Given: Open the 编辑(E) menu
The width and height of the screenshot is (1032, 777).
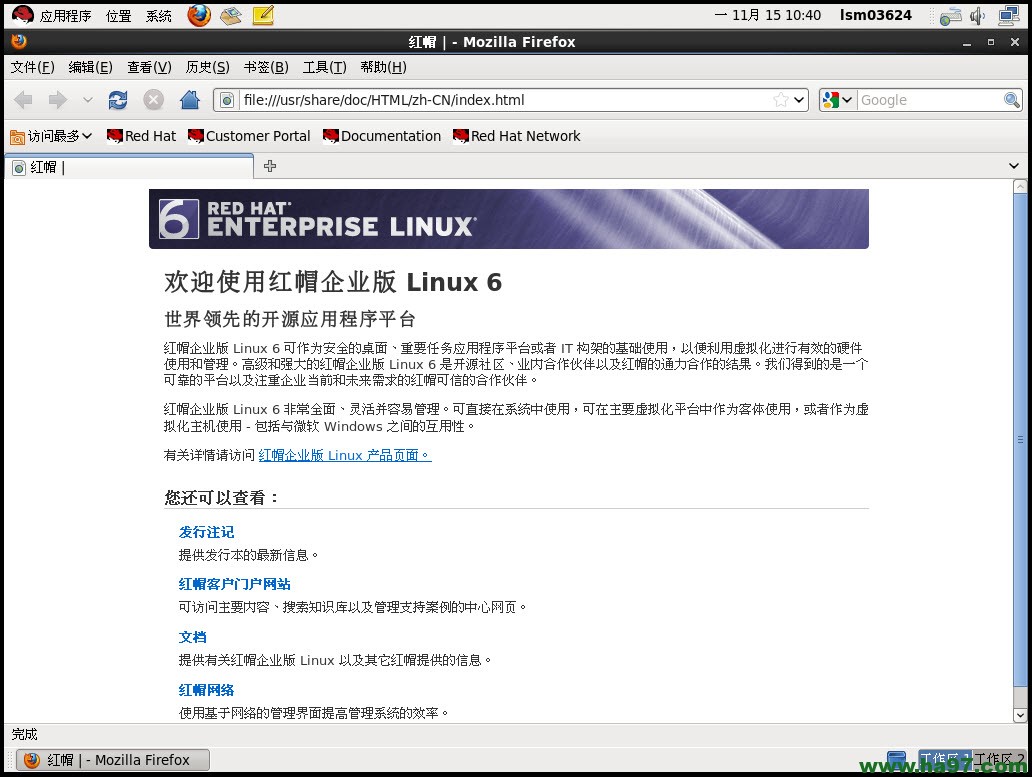Looking at the screenshot, I should (x=90, y=67).
